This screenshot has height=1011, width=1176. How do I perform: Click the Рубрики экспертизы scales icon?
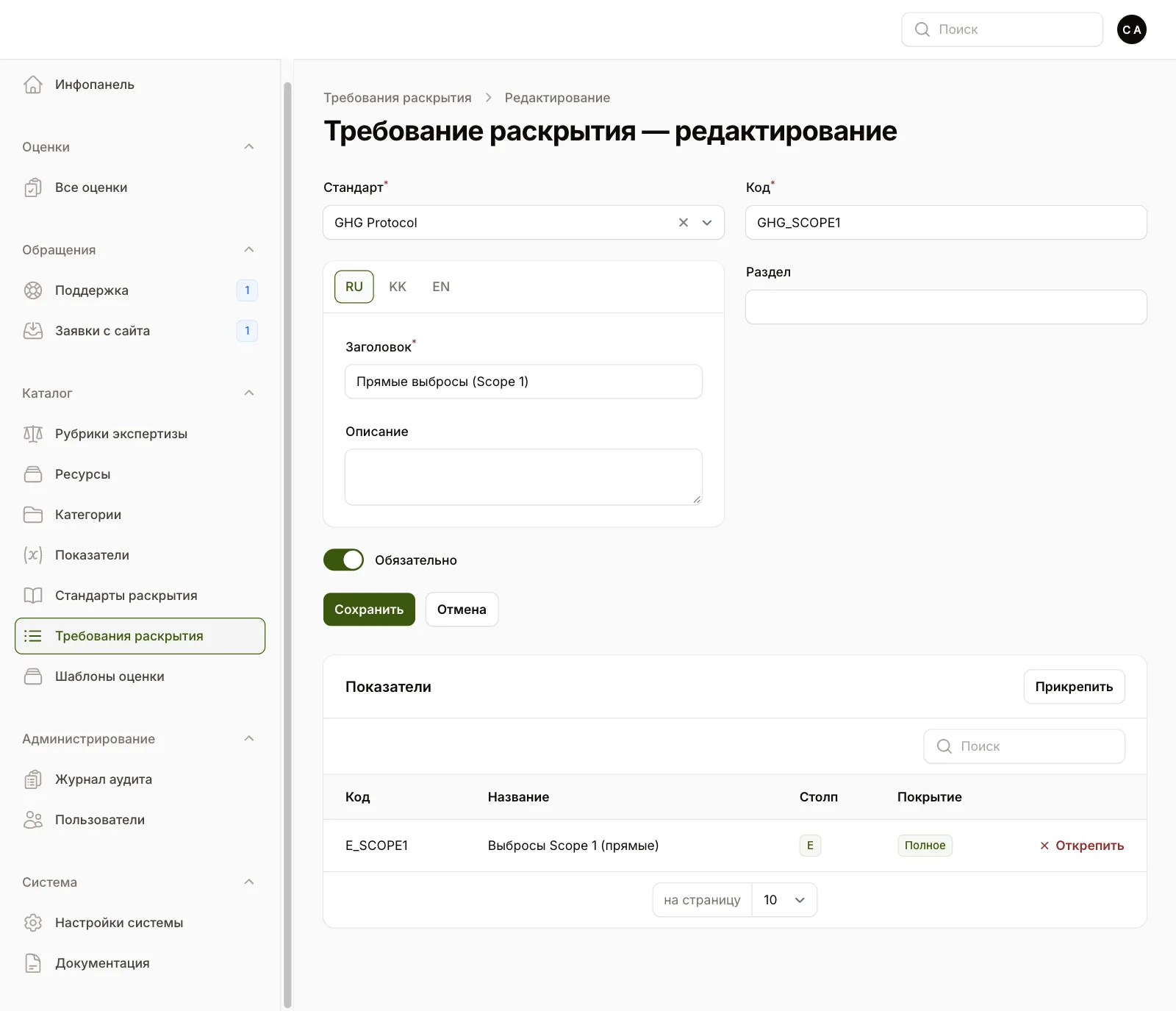[33, 434]
